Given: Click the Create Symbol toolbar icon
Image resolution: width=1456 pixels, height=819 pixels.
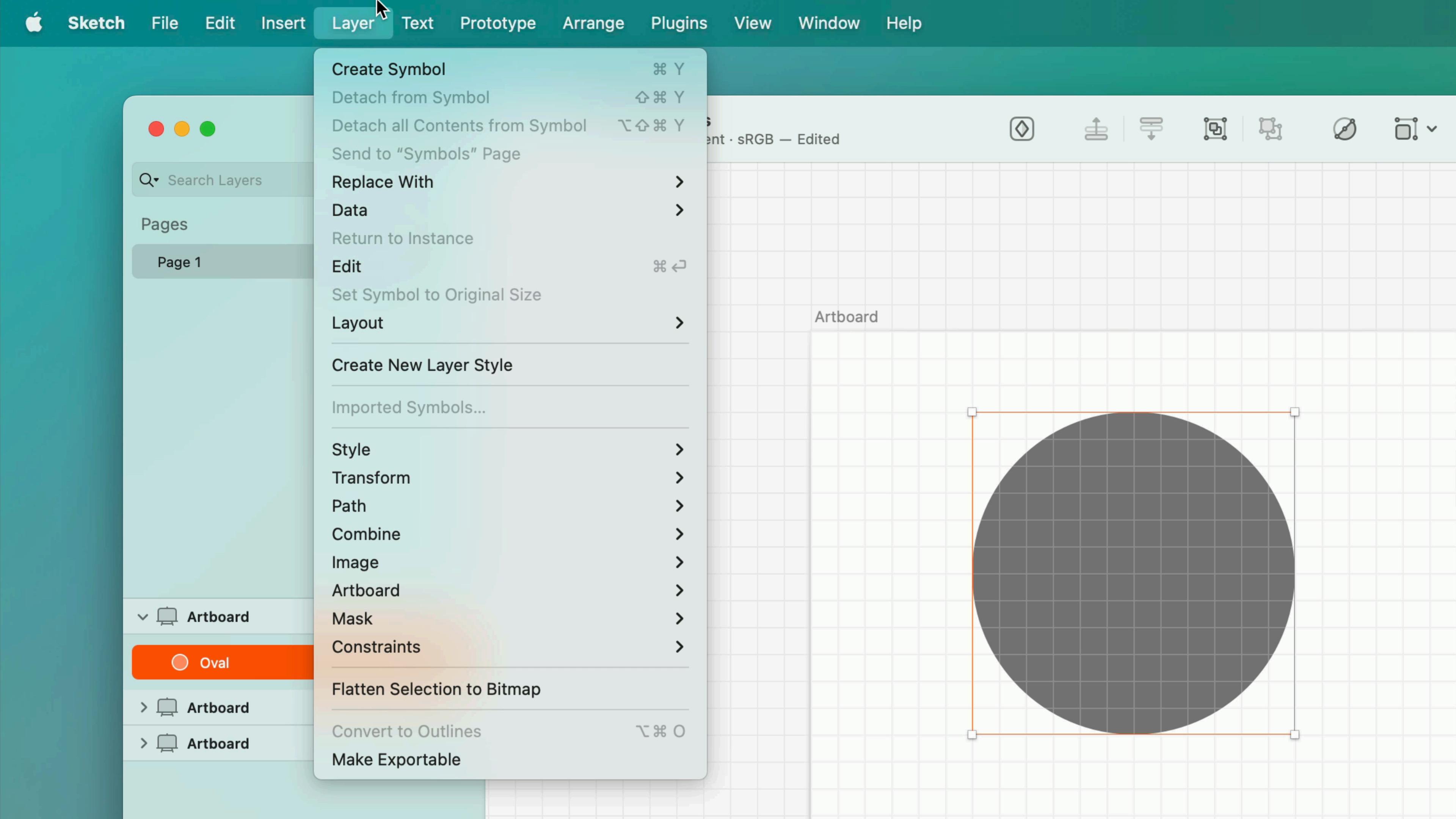Looking at the screenshot, I should click(1021, 129).
